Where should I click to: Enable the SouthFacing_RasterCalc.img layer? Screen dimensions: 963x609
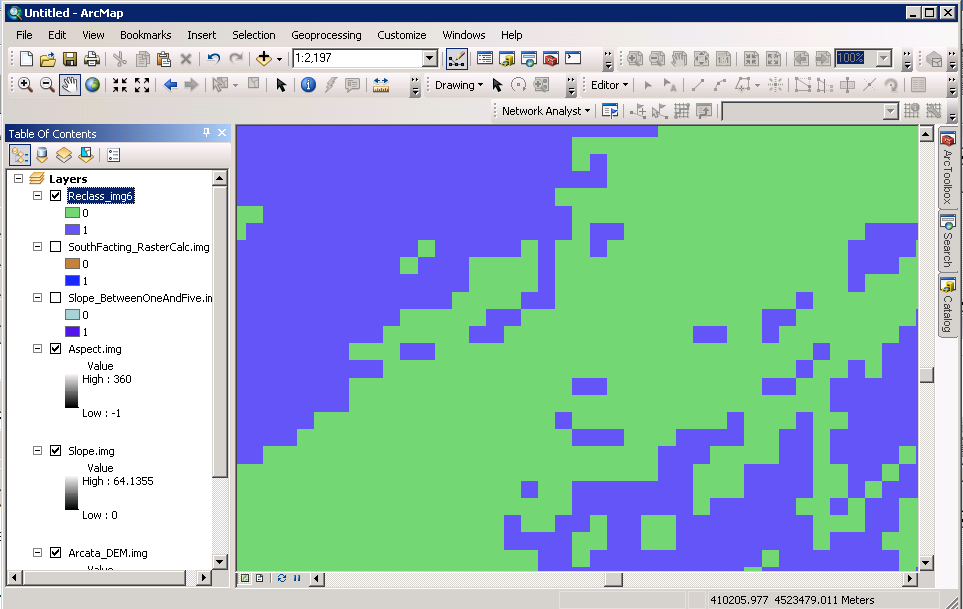click(x=56, y=247)
